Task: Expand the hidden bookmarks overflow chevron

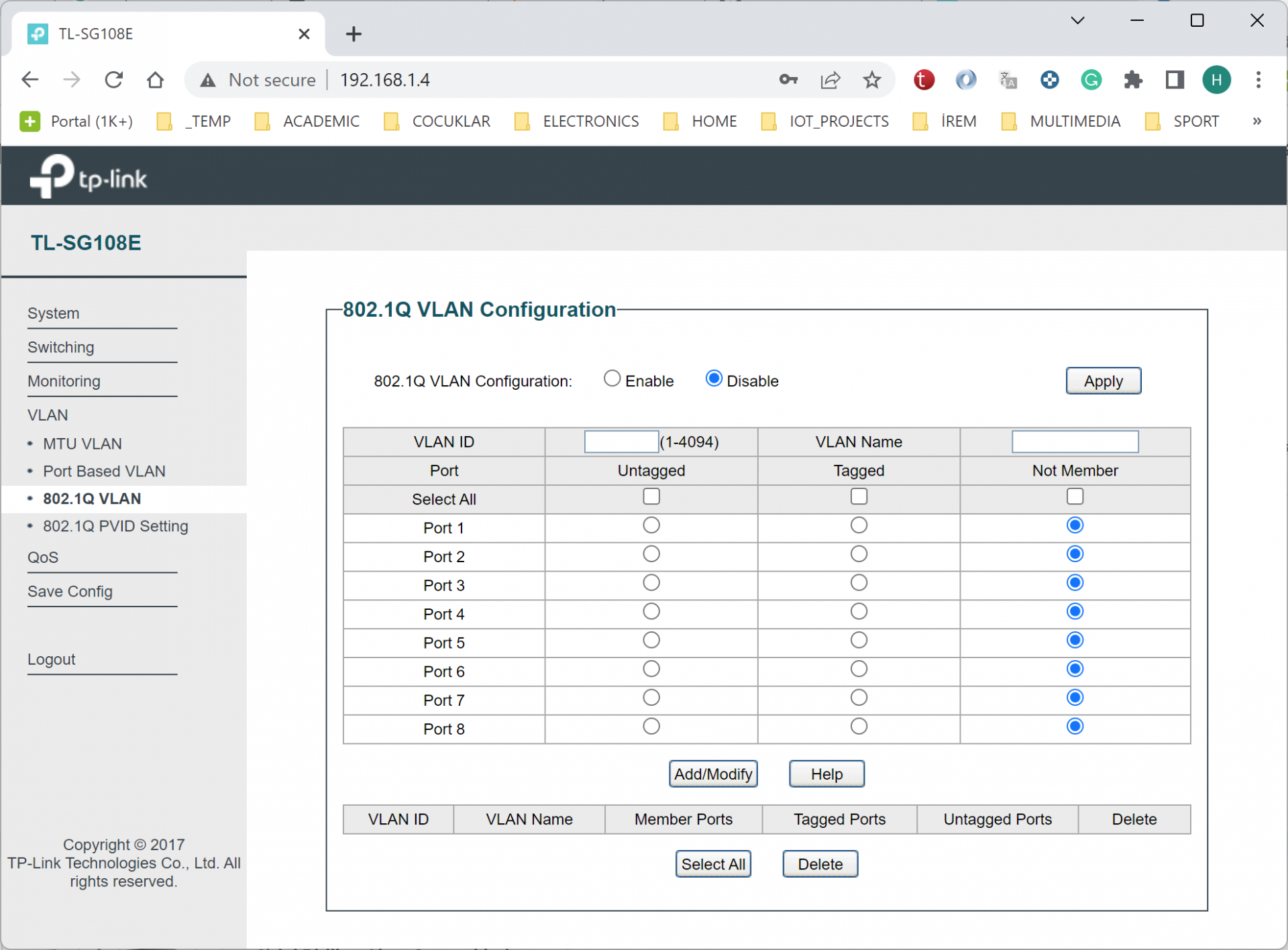Action: 1256,121
